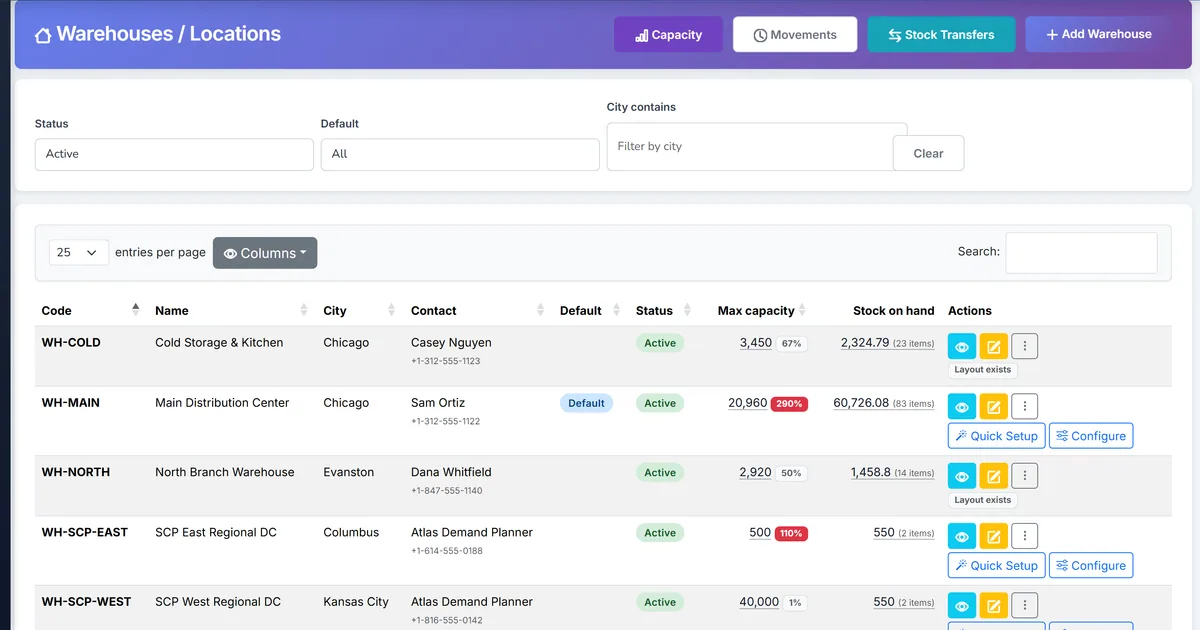Image resolution: width=1200 pixels, height=630 pixels.
Task: Edit WH-NORTH warehouse with pencil icon
Action: click(993, 476)
